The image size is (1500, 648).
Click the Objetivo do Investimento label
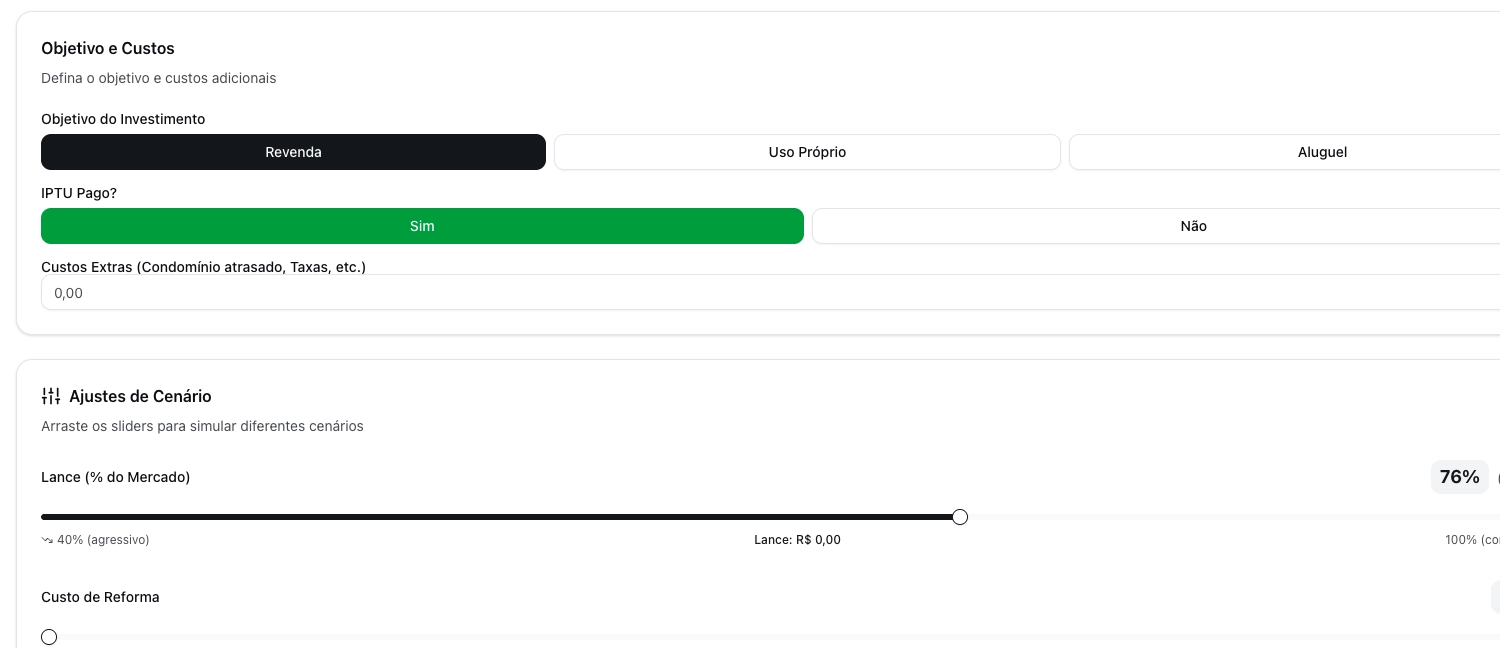point(123,119)
